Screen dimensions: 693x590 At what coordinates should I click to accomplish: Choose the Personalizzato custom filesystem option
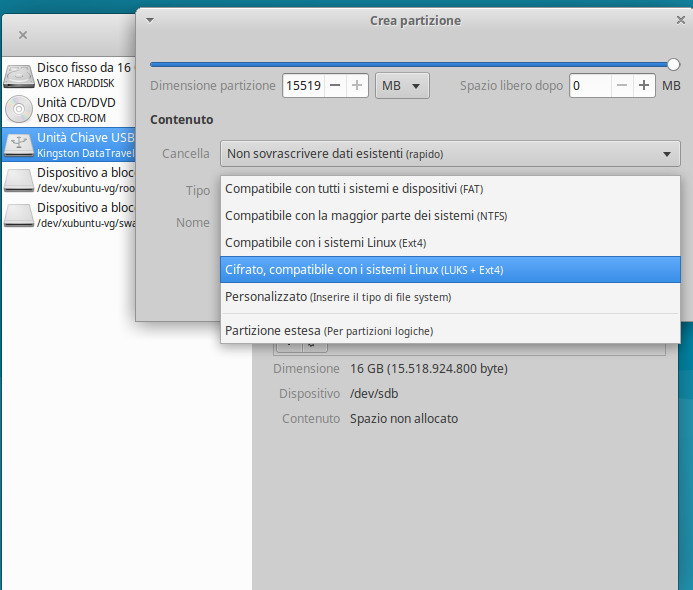[x=450, y=297]
